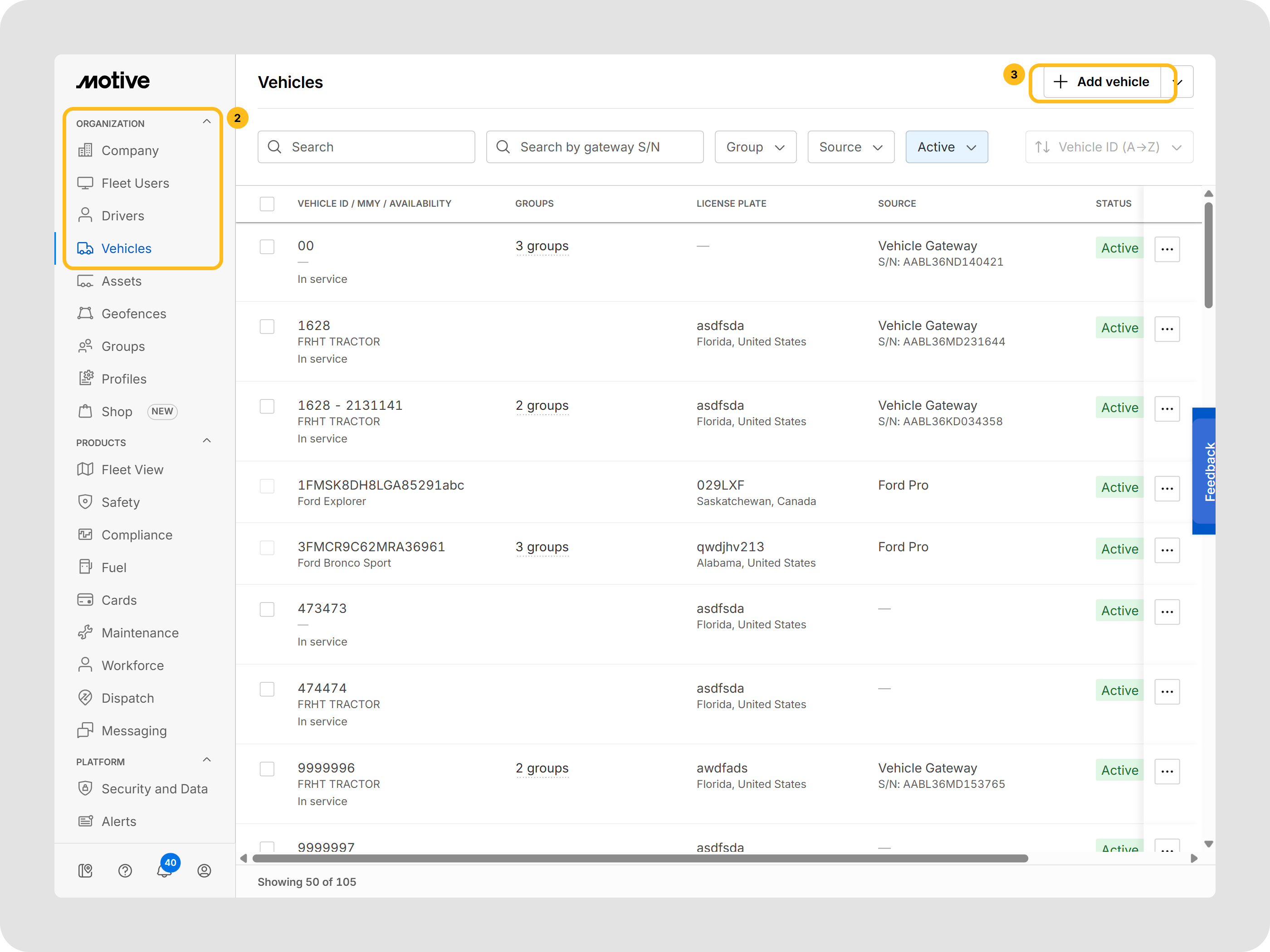The height and width of the screenshot is (952, 1270).
Task: Check the select-all vehicles checkbox
Action: [267, 204]
